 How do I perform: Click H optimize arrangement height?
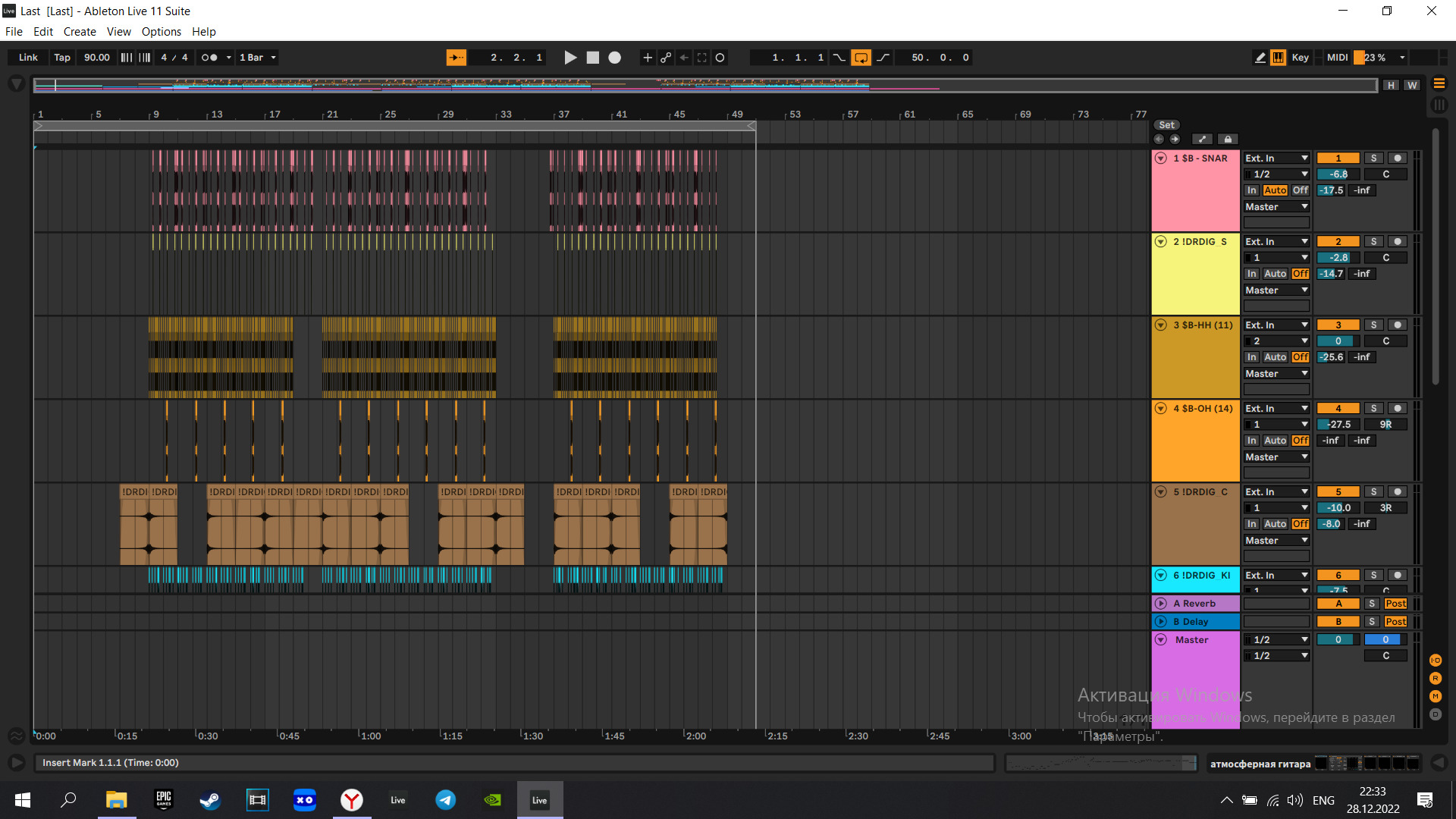pos(1391,86)
